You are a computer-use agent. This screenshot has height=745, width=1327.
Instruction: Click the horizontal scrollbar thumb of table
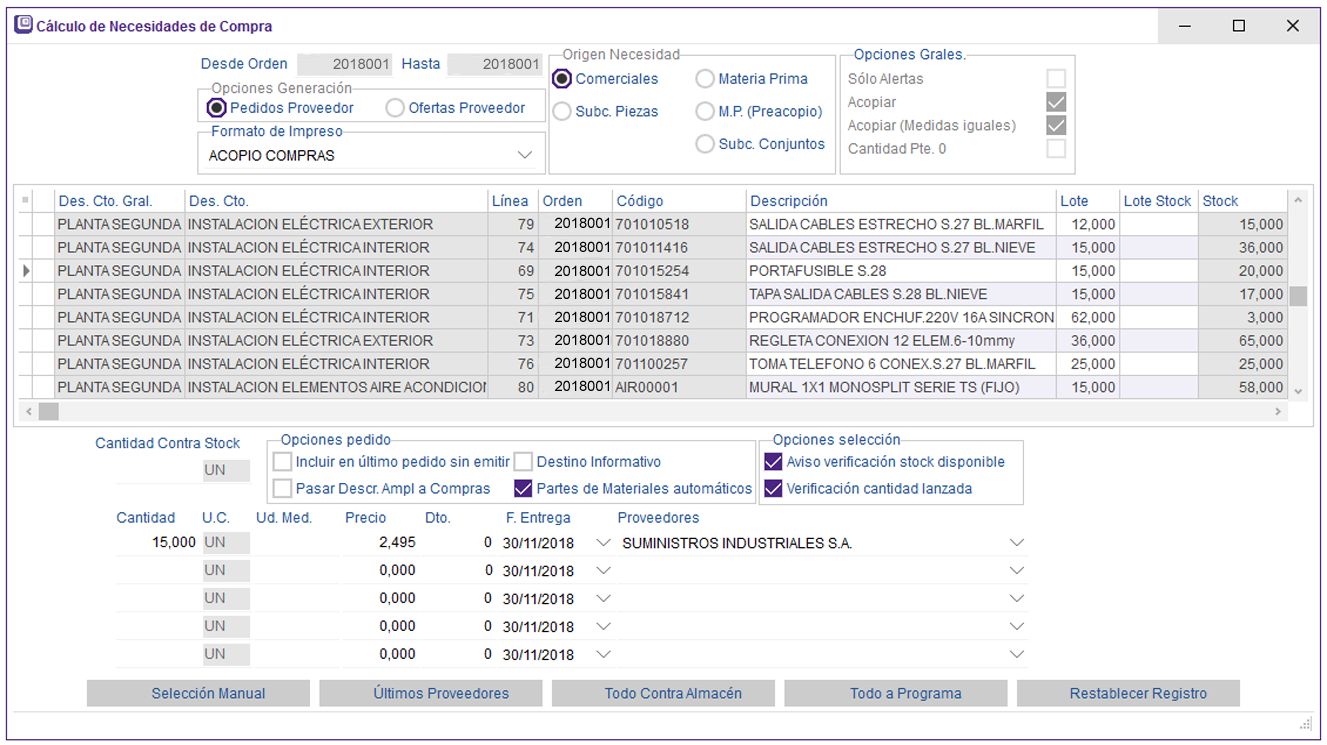point(48,412)
